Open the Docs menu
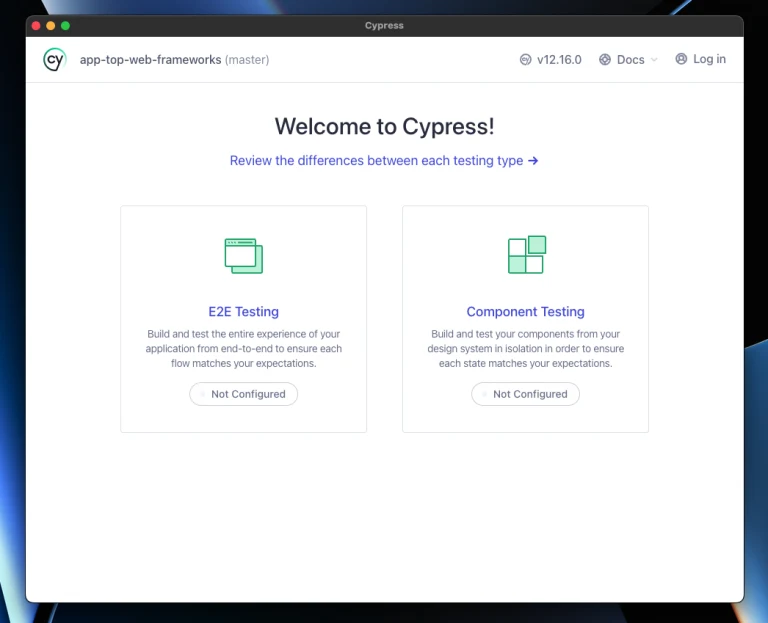768x623 pixels. click(628, 60)
